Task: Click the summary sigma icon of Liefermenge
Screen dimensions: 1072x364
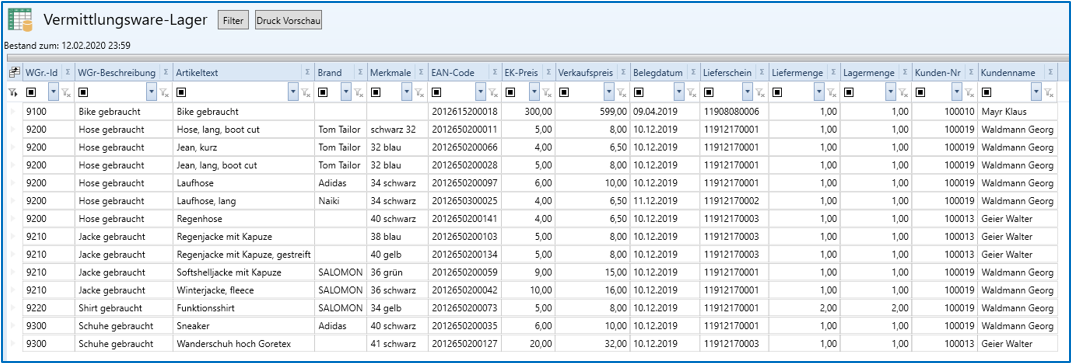Action: click(832, 73)
